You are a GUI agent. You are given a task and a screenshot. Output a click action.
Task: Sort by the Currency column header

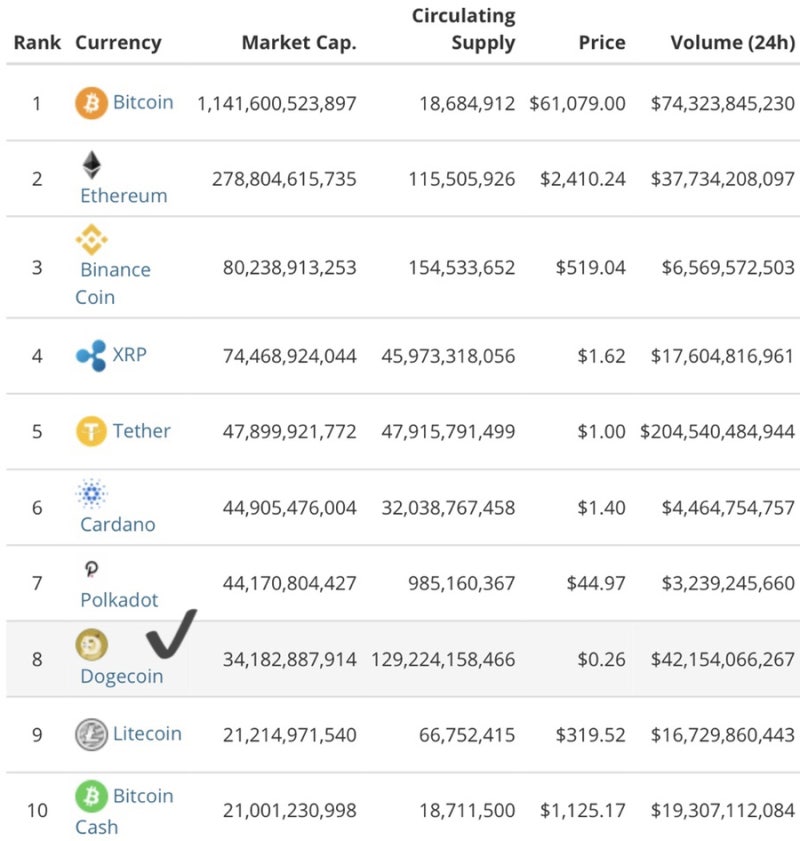click(x=118, y=43)
